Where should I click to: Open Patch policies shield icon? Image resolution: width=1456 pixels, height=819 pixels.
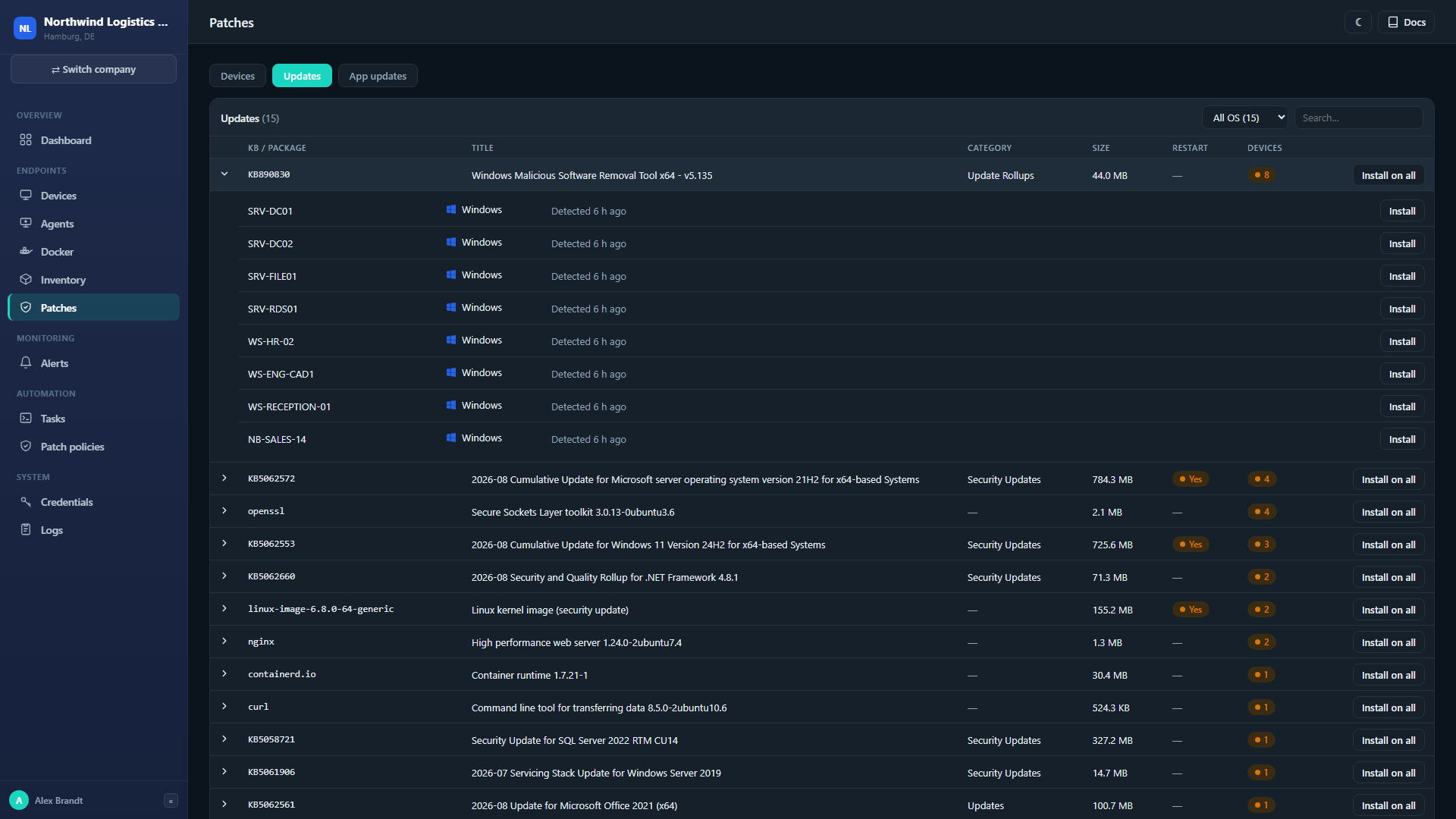(26, 447)
